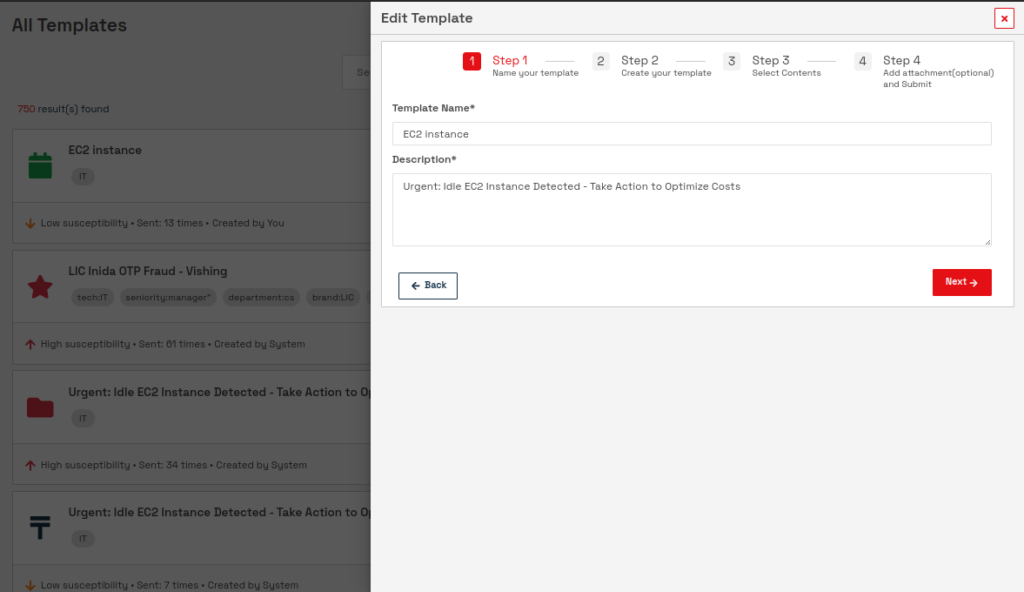
Task: Click the 750 result(s) found text
Action: (x=63, y=109)
